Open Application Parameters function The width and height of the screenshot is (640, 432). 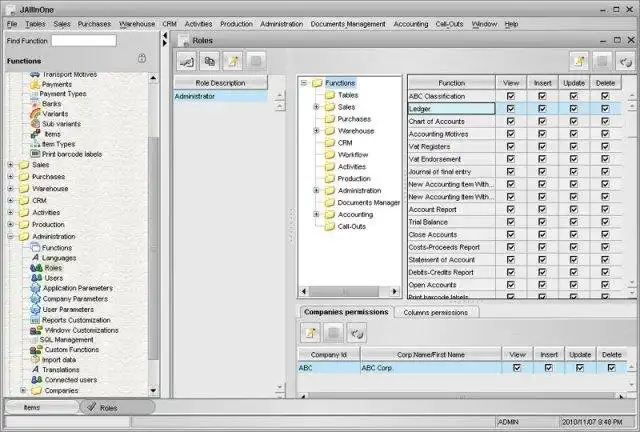(x=78, y=288)
